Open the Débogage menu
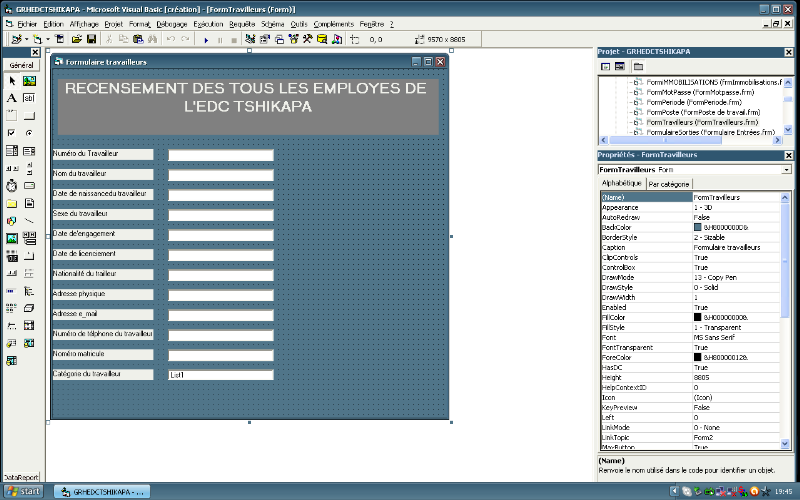 171,23
